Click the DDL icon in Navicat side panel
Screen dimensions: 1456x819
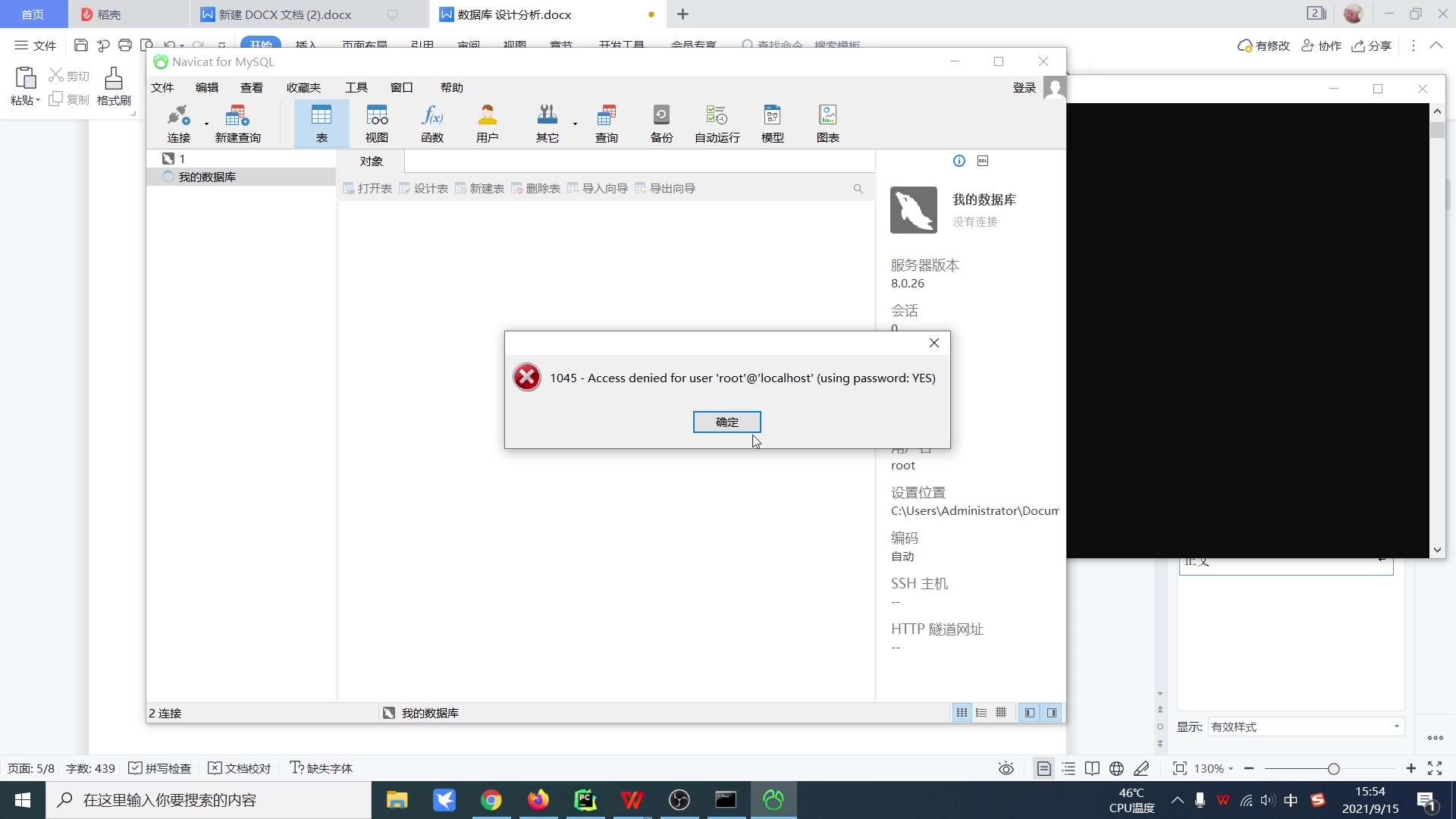pyautogui.click(x=983, y=161)
